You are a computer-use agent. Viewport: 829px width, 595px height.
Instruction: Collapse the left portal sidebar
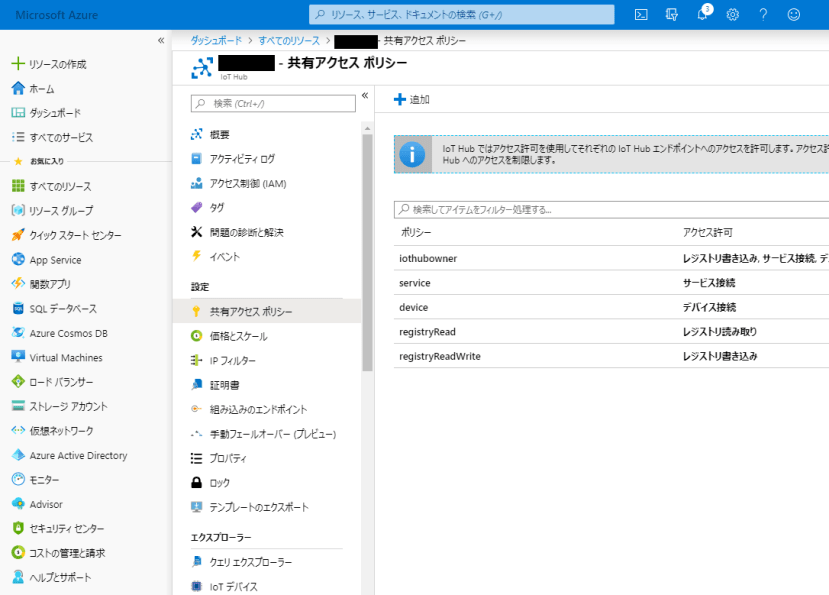[161, 40]
